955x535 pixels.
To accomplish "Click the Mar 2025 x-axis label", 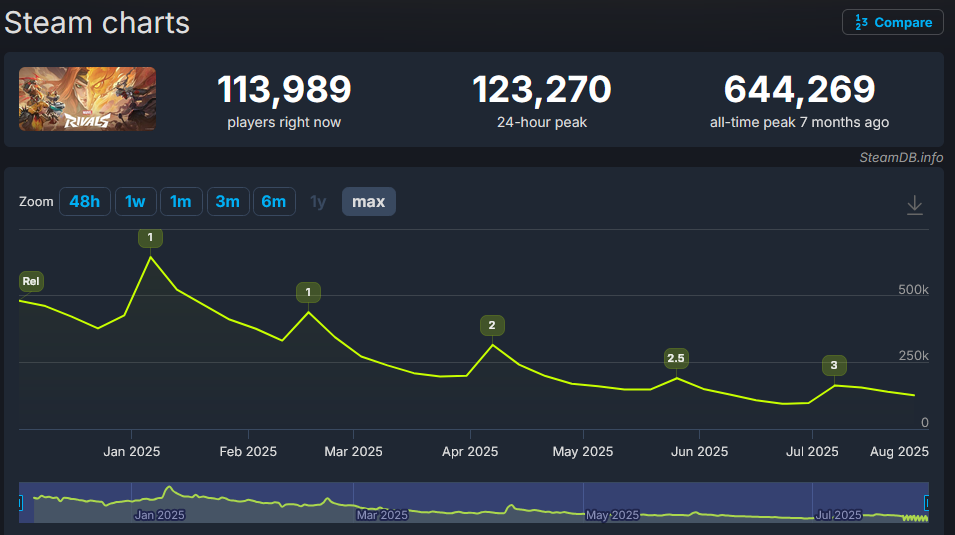I will (353, 452).
